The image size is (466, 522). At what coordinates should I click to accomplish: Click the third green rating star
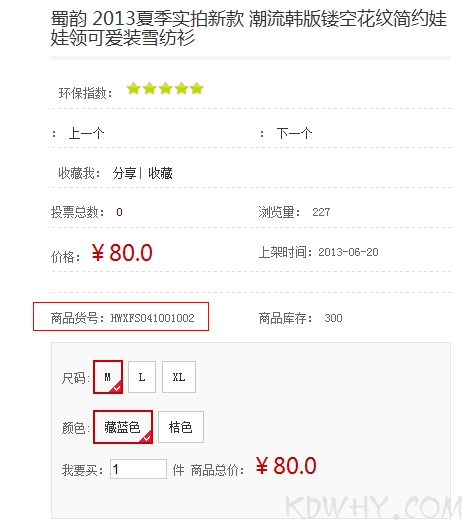(x=165, y=88)
